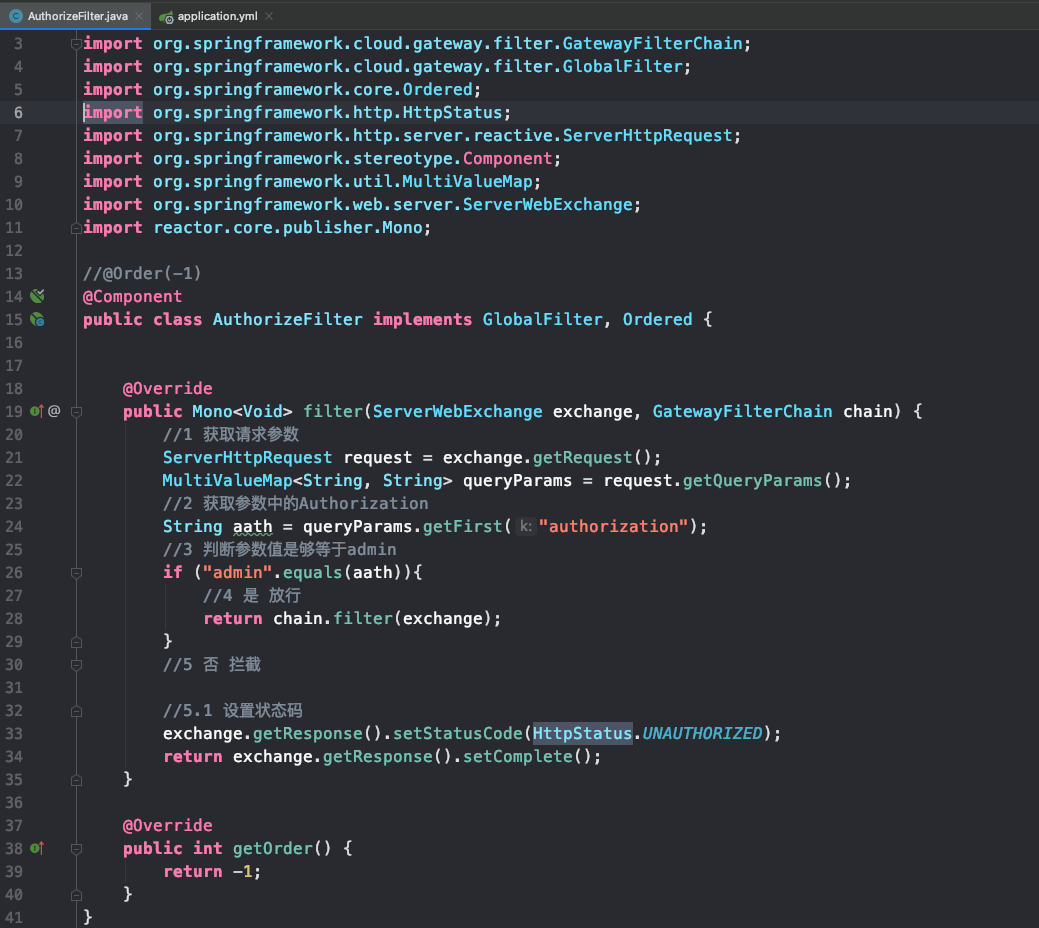1039x928 pixels.
Task: Click the @ gutter marker on line 19
Action: [54, 411]
